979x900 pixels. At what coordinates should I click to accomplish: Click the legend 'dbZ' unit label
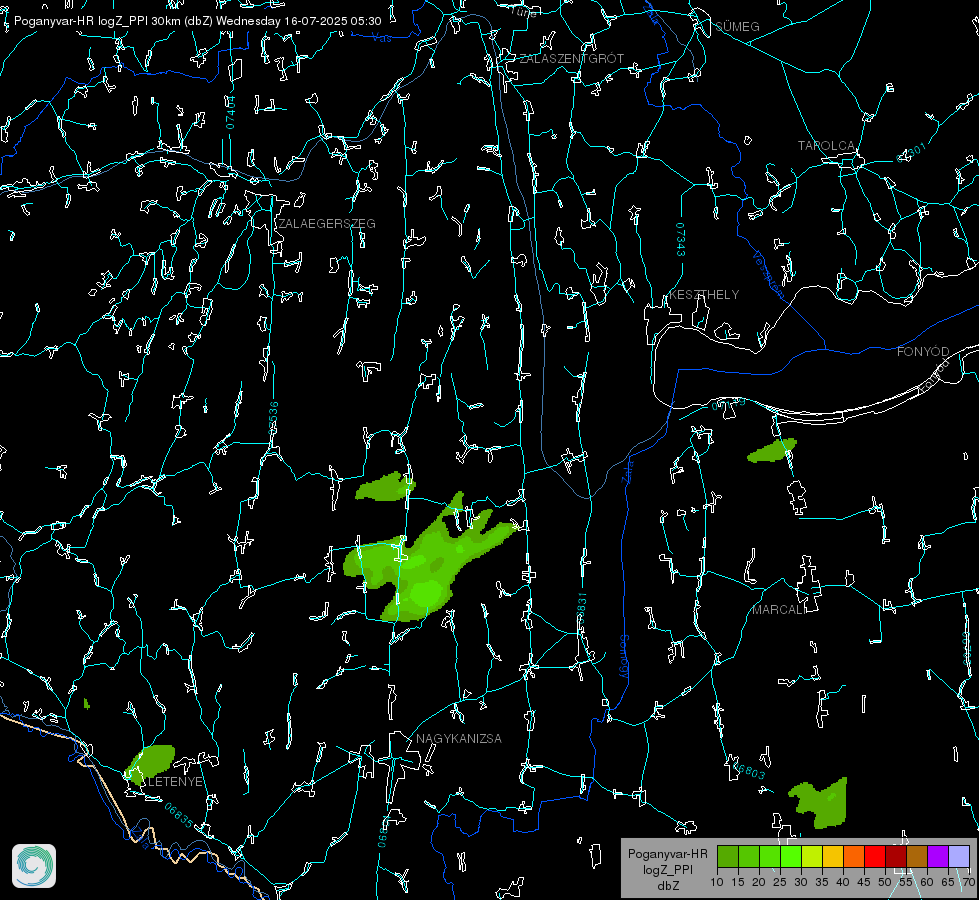pyautogui.click(x=668, y=886)
